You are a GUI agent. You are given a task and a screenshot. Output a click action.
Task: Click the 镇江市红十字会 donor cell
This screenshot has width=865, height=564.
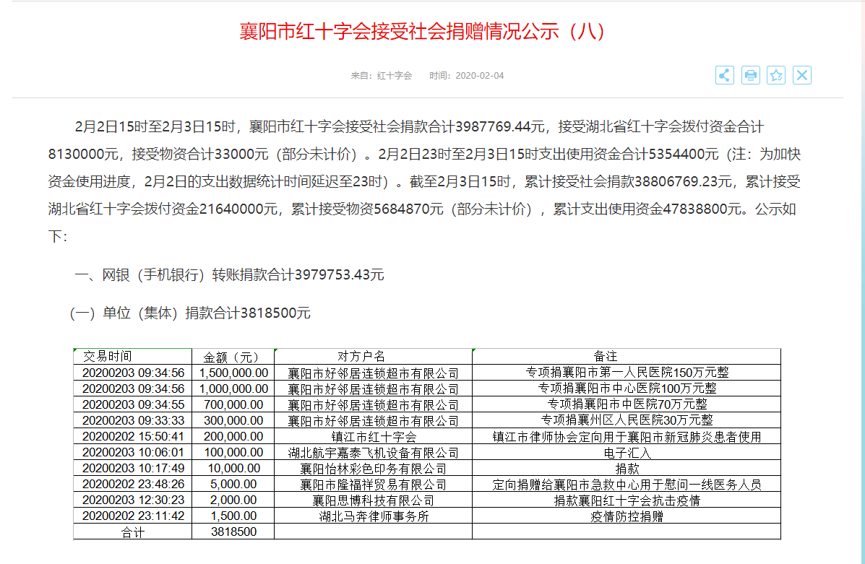pos(373,436)
